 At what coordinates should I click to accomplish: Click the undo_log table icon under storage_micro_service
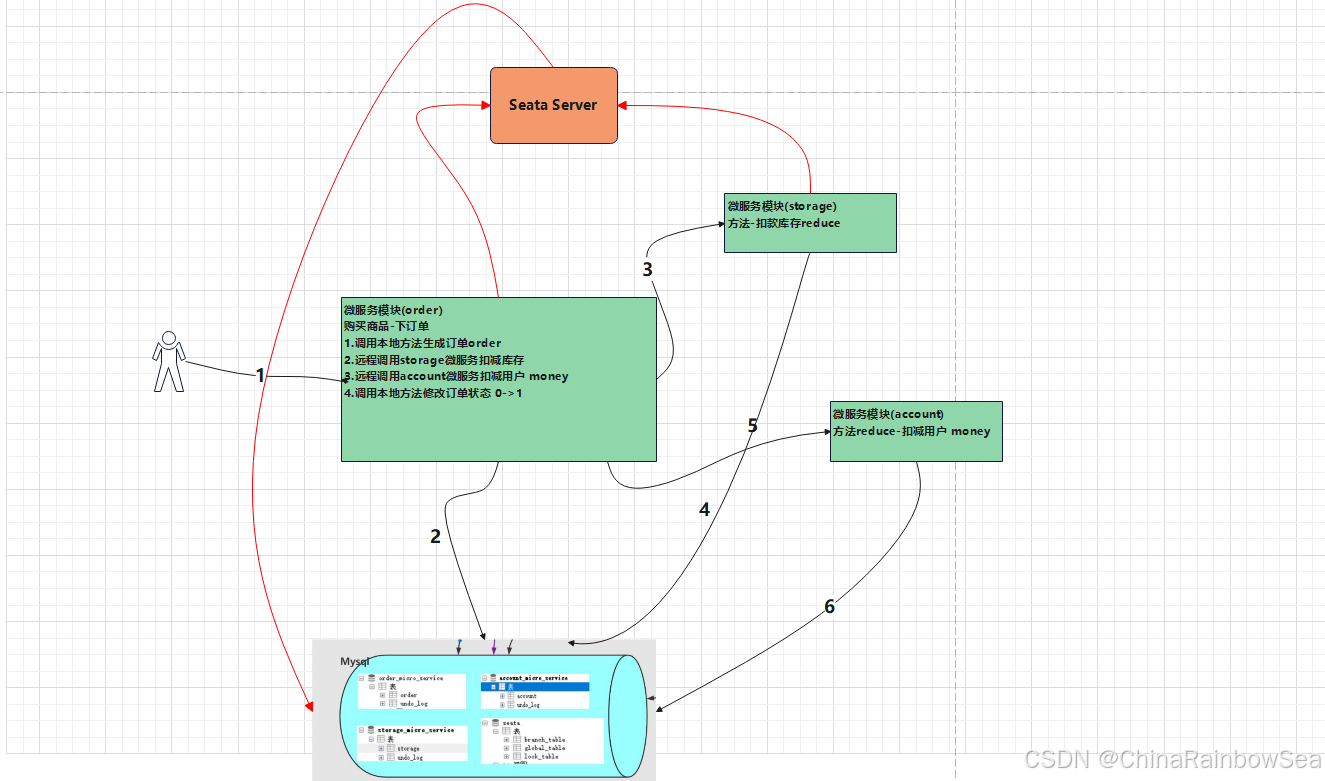pos(391,757)
